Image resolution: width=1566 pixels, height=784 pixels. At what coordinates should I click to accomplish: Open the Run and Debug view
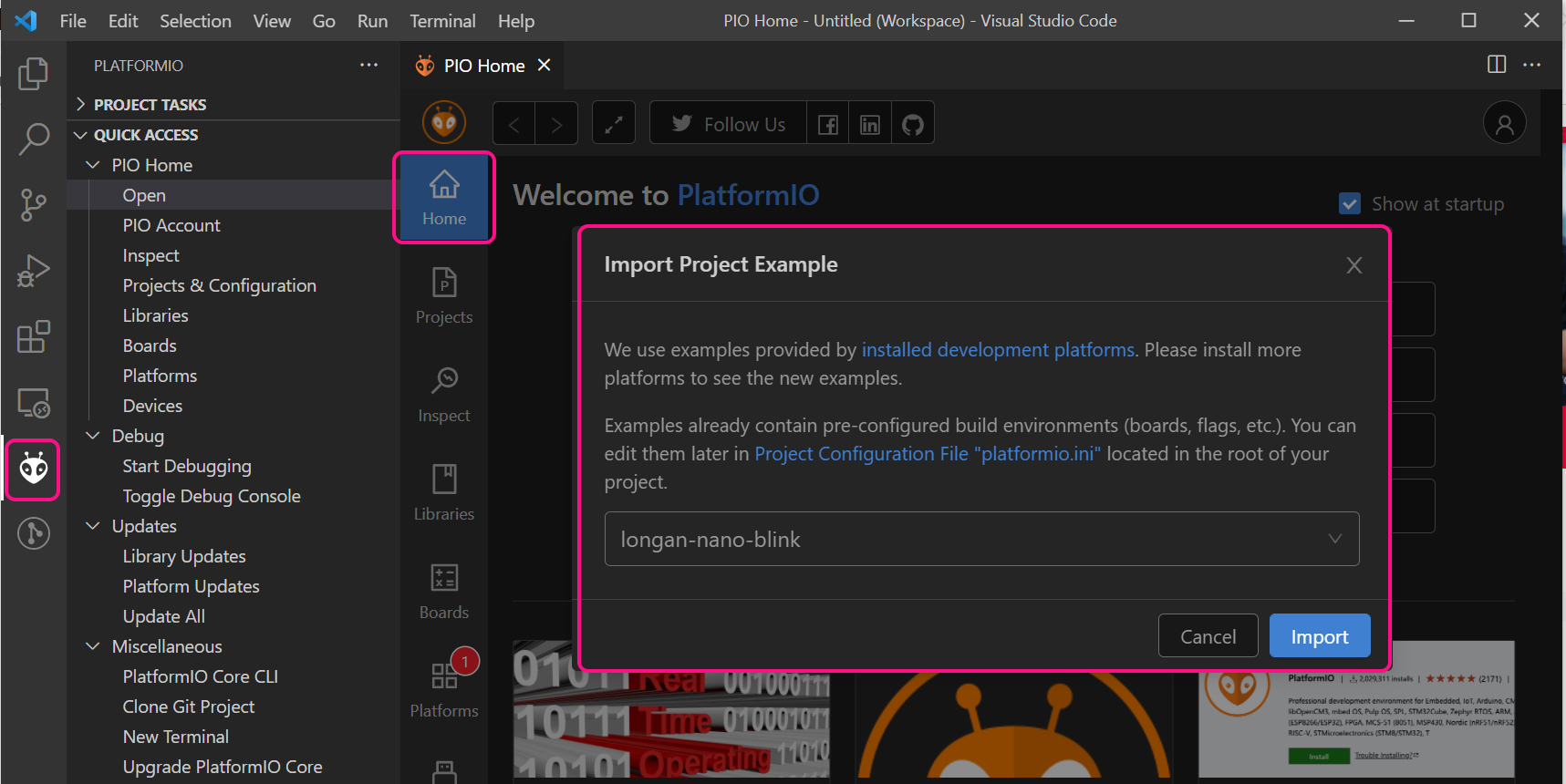point(34,271)
